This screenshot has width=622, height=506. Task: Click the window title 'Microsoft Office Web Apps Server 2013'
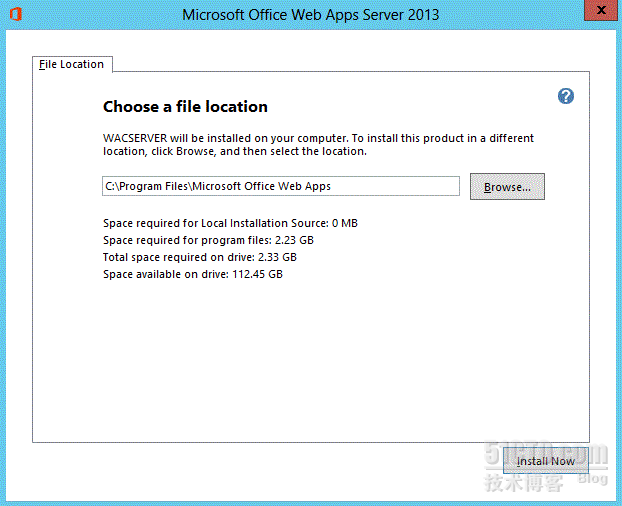coord(311,15)
